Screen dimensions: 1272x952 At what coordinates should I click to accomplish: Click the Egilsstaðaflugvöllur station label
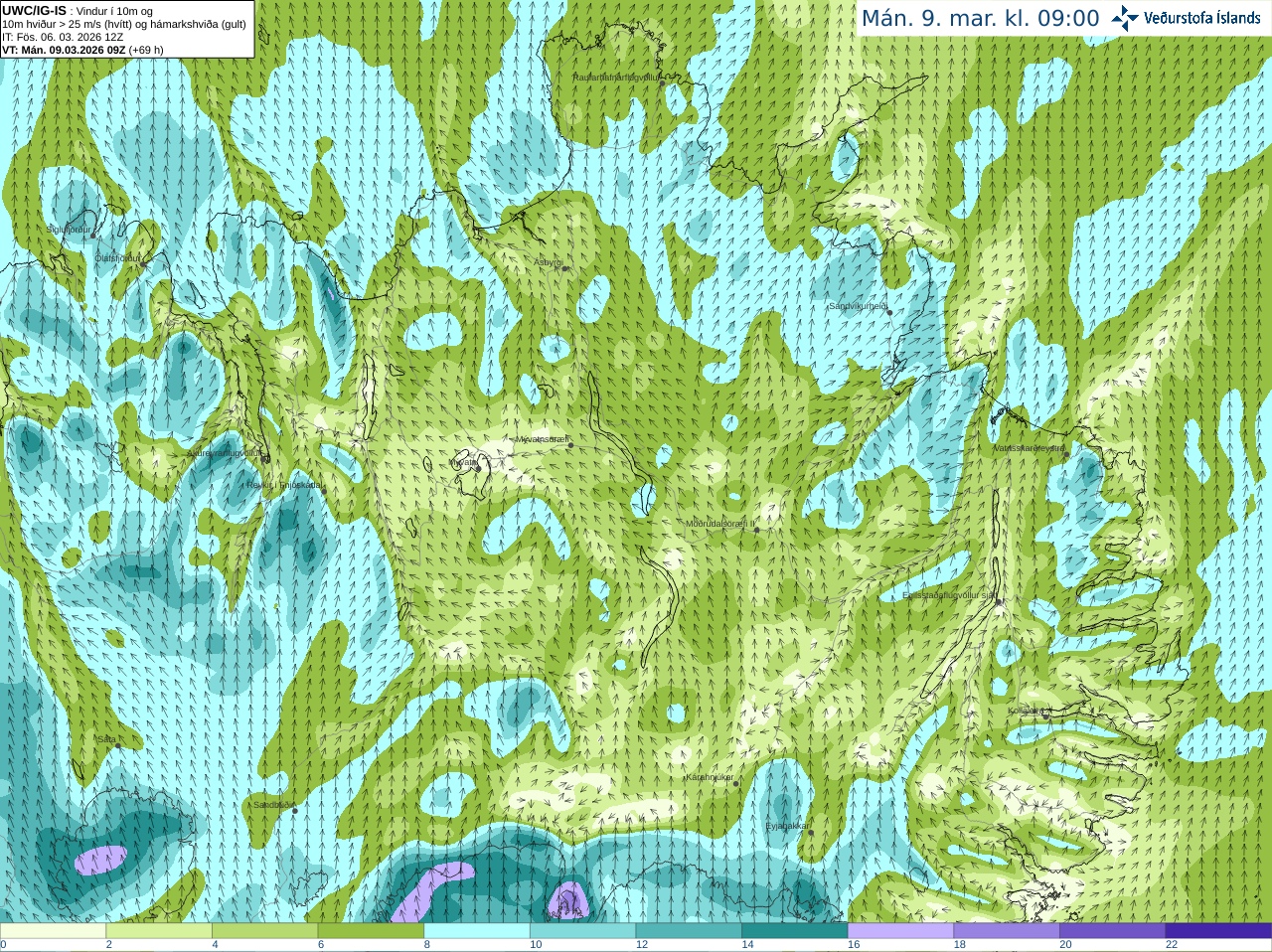[x=949, y=596]
